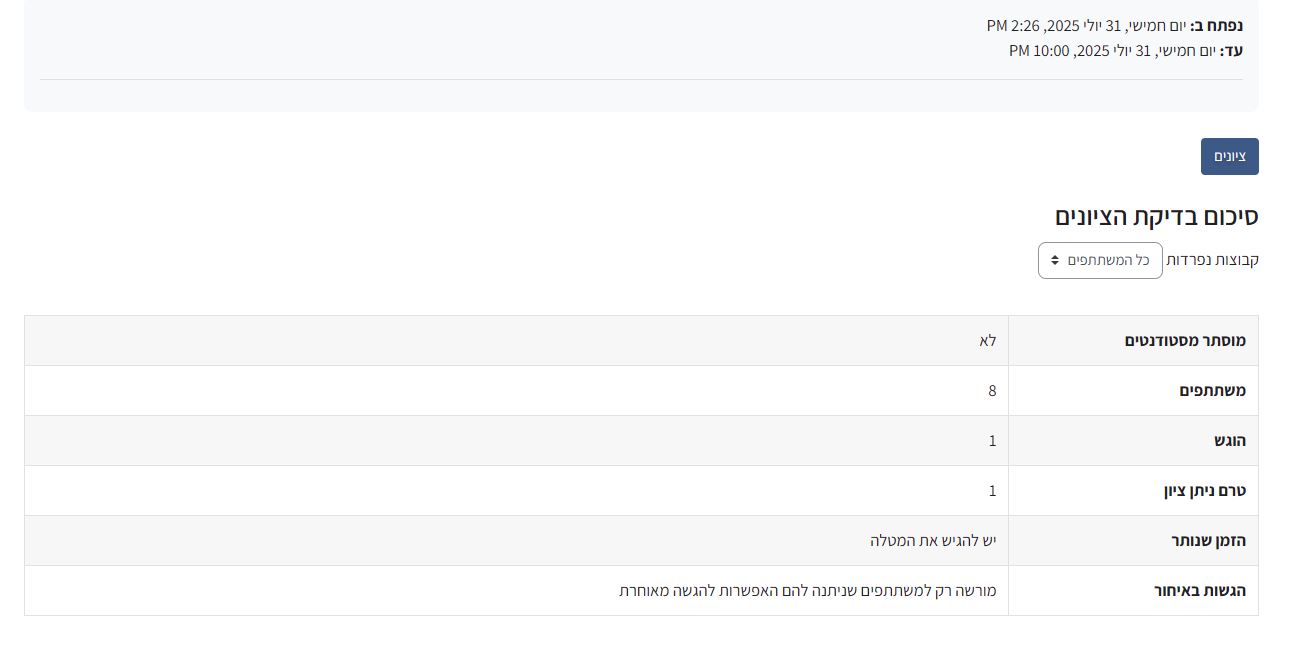The image size is (1289, 650).
Task: Click the value 1 in the הוגש row
Action: (x=992, y=441)
